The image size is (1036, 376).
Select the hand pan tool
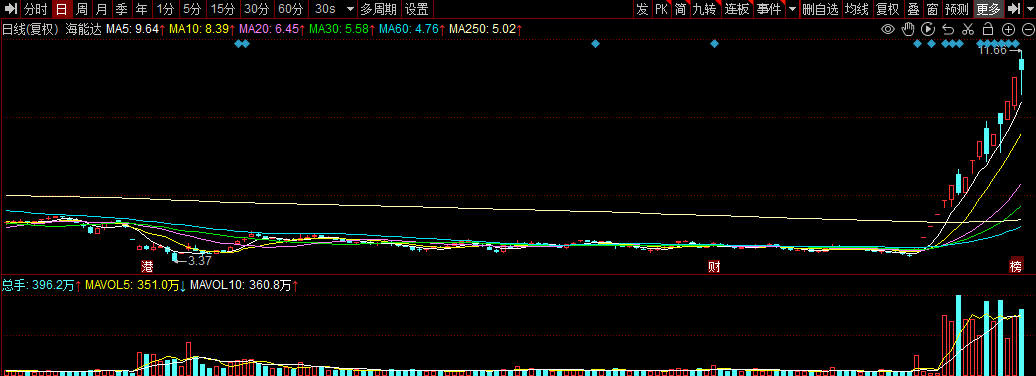908,29
